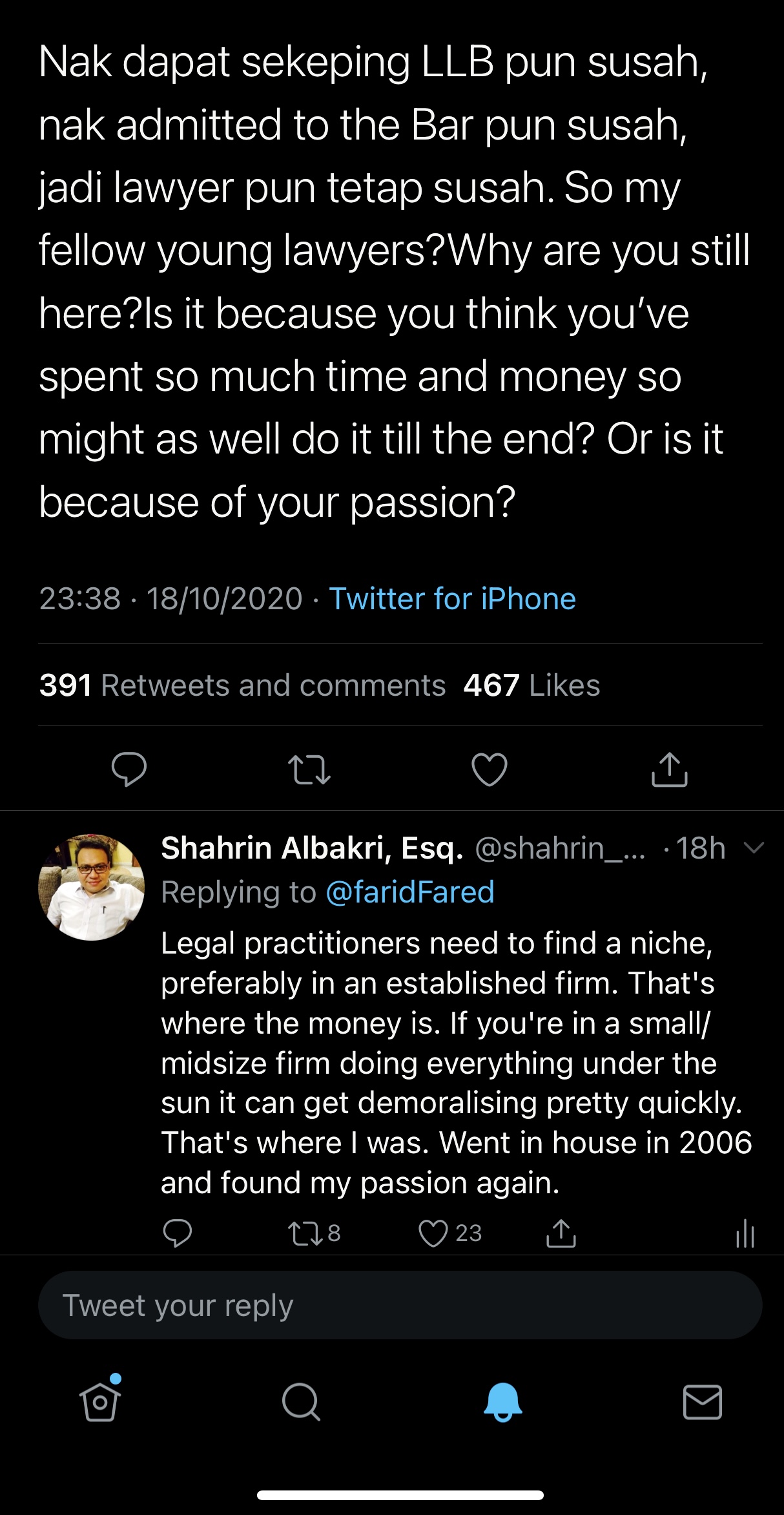
Task: Open the Search tab
Action: 301,1402
